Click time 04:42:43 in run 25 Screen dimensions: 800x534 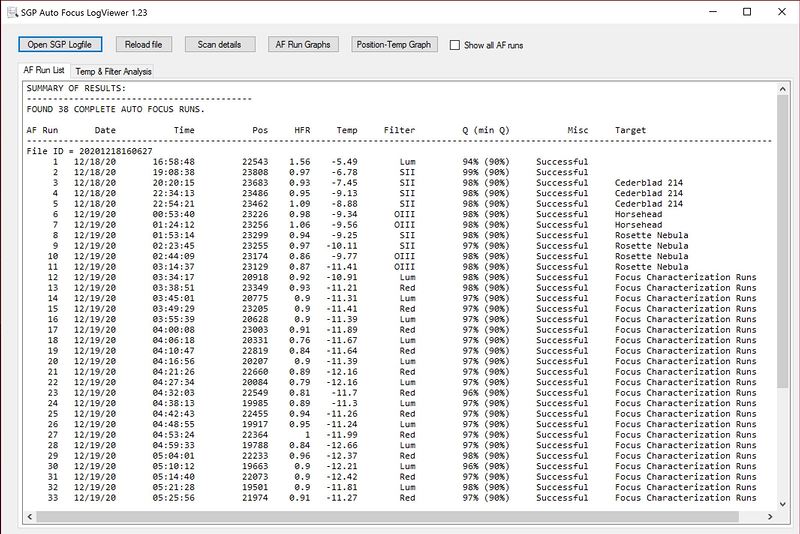[x=173, y=414]
